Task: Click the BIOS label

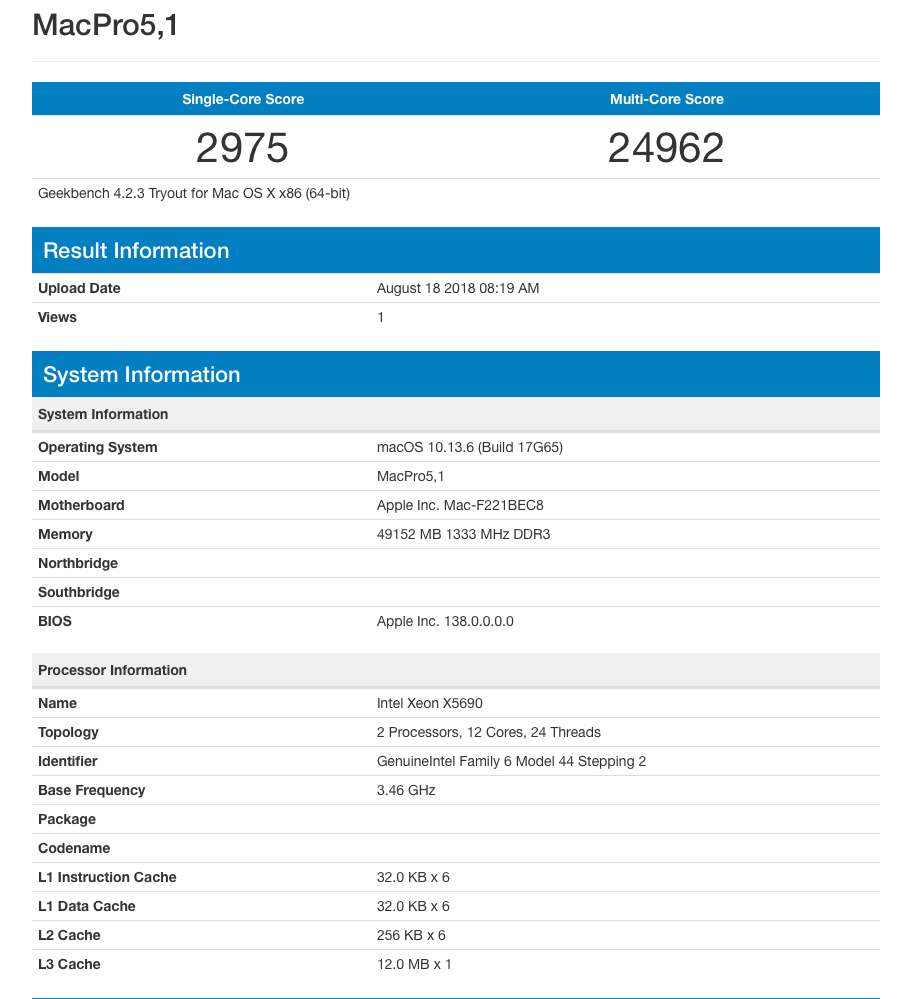Action: (55, 621)
